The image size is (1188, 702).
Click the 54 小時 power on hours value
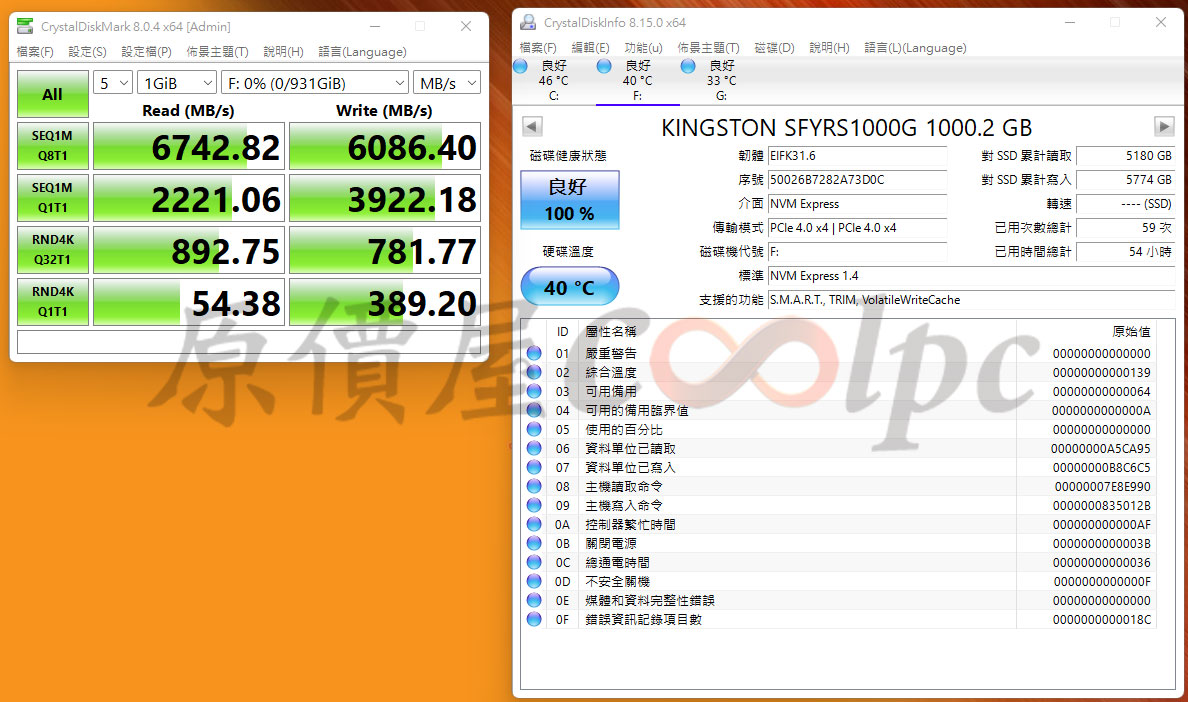coord(1125,251)
